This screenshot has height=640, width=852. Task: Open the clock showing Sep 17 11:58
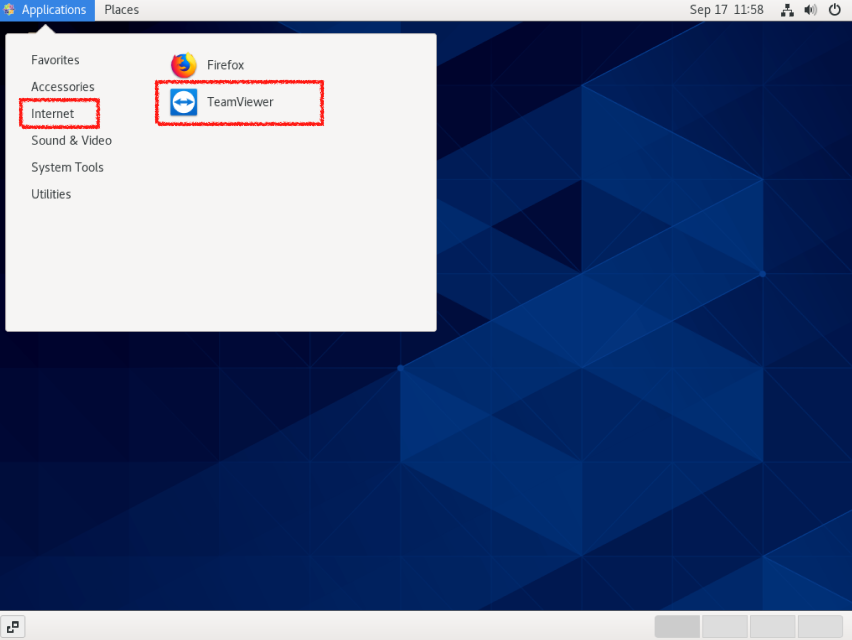click(x=726, y=10)
